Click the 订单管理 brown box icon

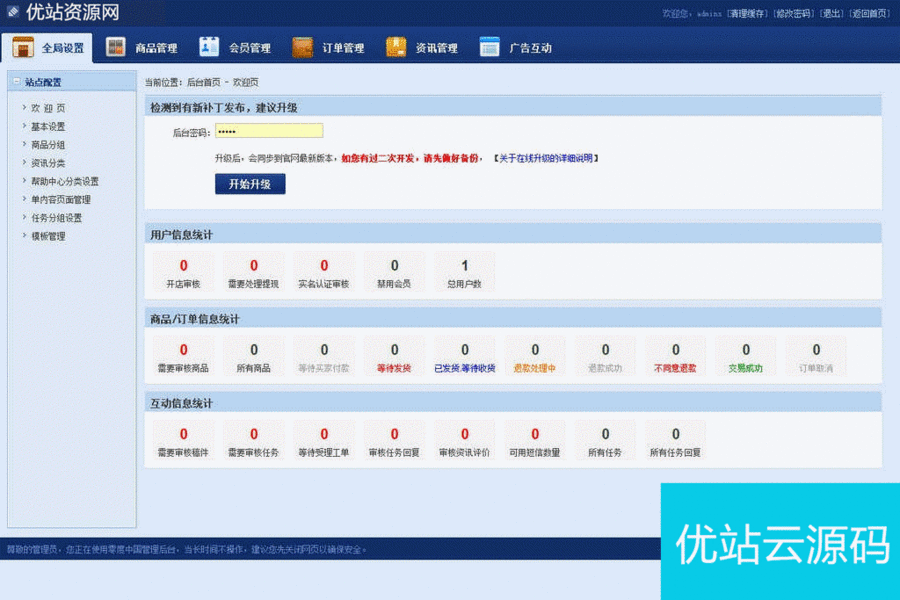302,47
